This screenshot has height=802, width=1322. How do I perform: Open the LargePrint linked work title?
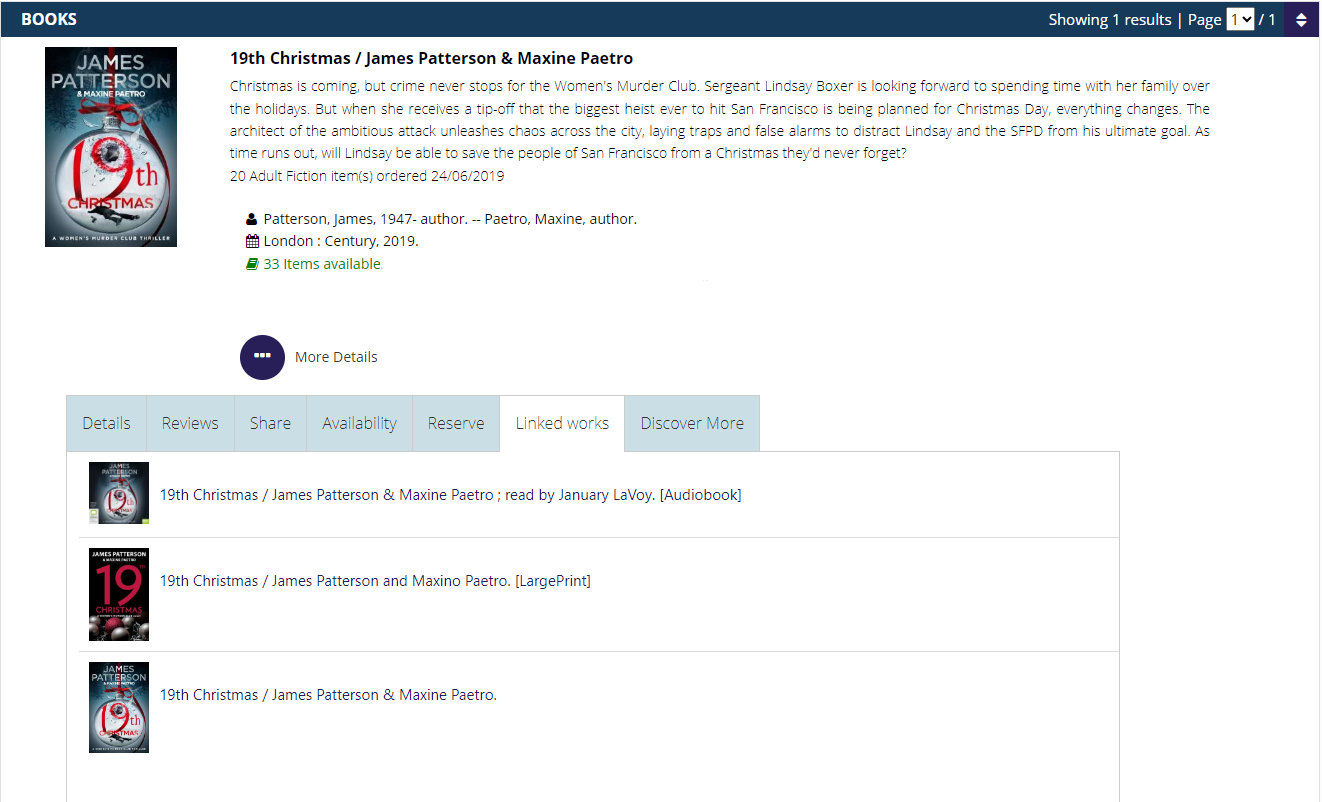(x=375, y=581)
